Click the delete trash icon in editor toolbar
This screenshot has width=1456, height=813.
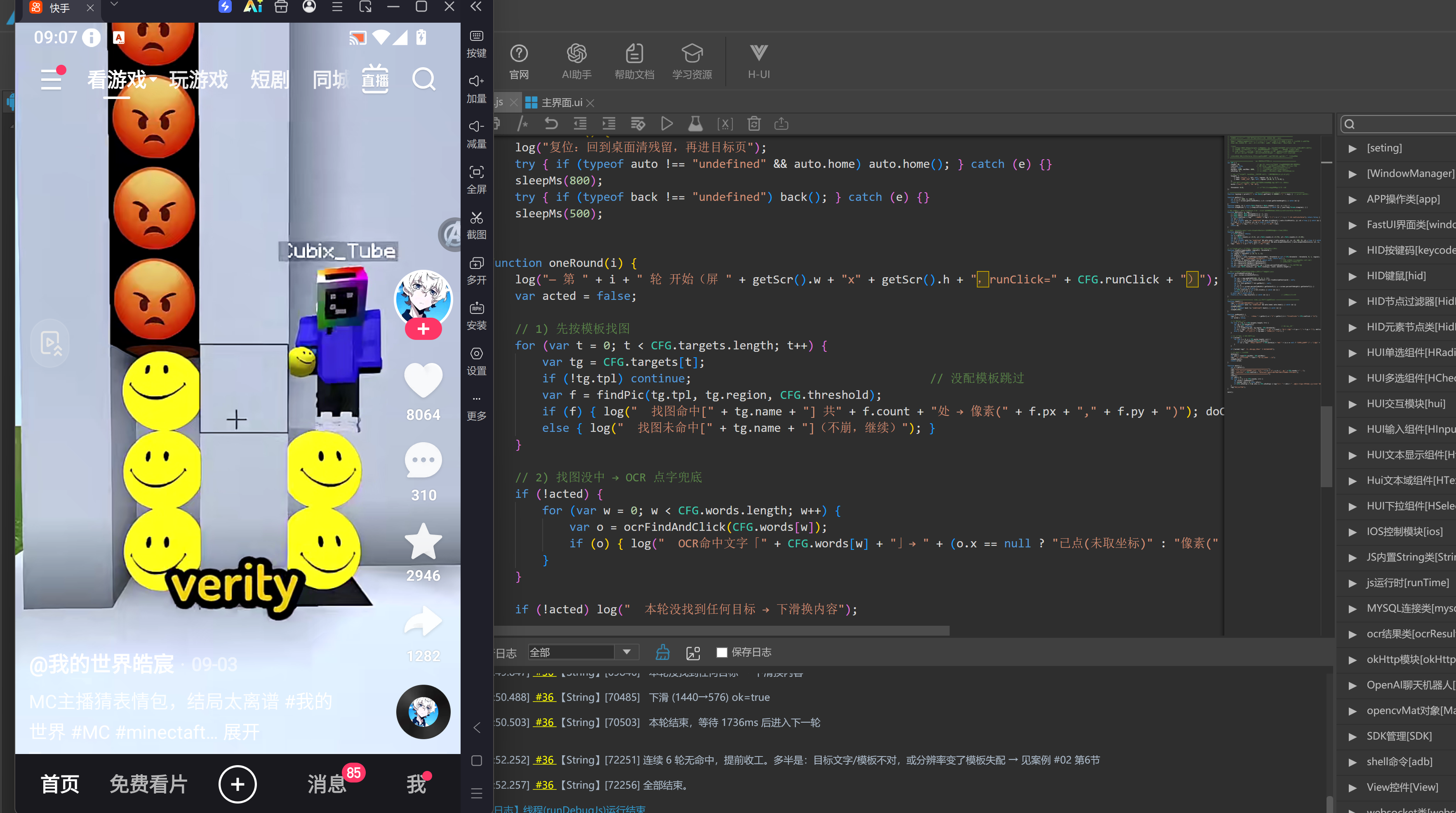[754, 123]
